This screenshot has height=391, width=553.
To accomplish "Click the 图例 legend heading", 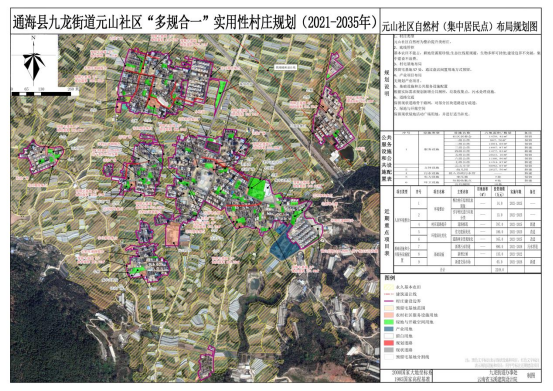I will pyautogui.click(x=389, y=278).
